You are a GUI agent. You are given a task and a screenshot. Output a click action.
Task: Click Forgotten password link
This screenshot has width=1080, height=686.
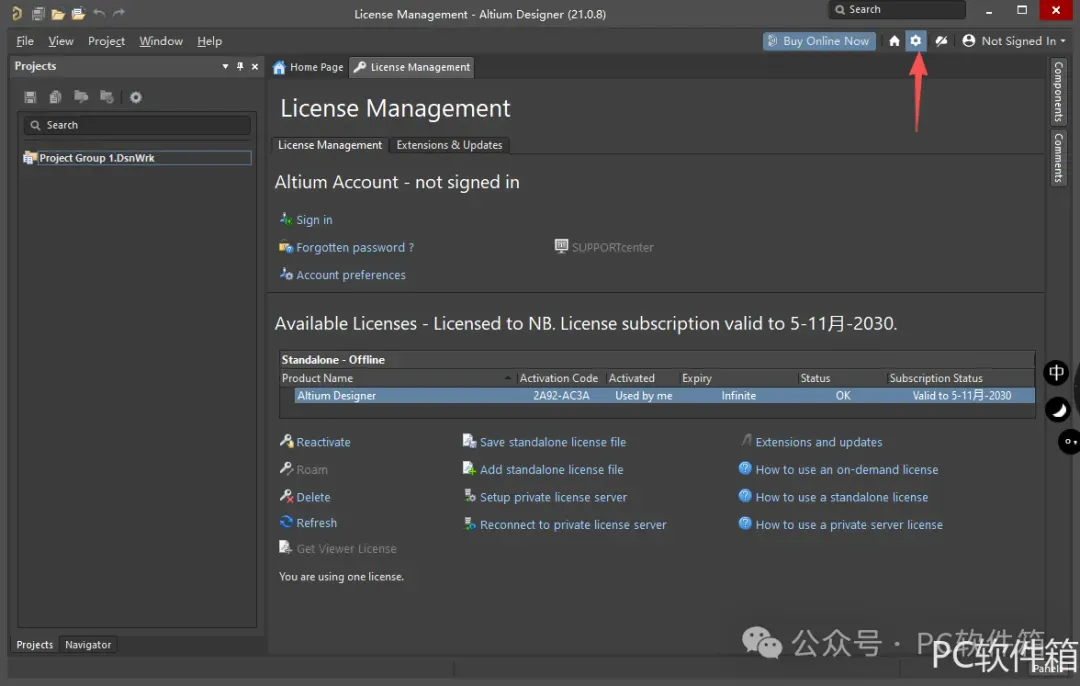coord(355,247)
